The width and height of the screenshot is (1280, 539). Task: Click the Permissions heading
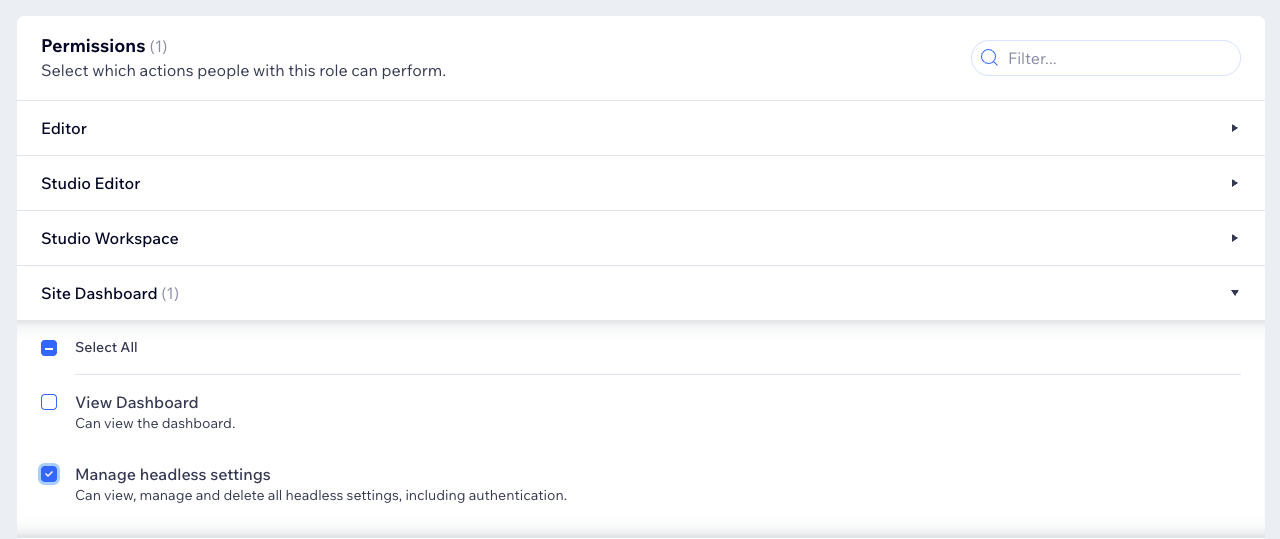[x=93, y=46]
